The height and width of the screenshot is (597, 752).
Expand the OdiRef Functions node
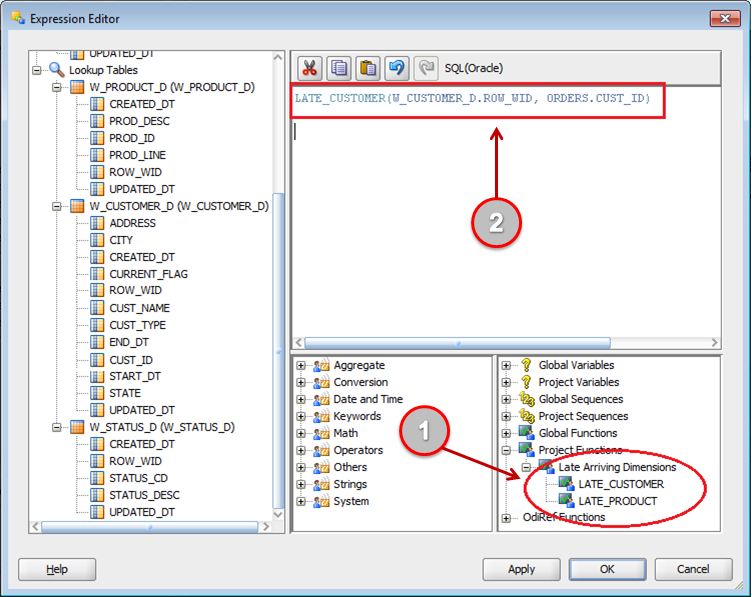506,518
